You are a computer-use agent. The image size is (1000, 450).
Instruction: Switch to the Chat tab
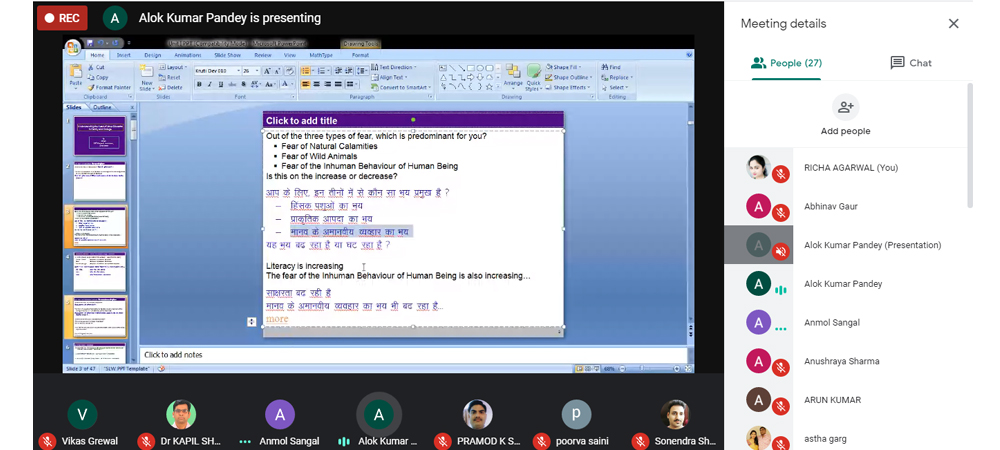(x=910, y=63)
